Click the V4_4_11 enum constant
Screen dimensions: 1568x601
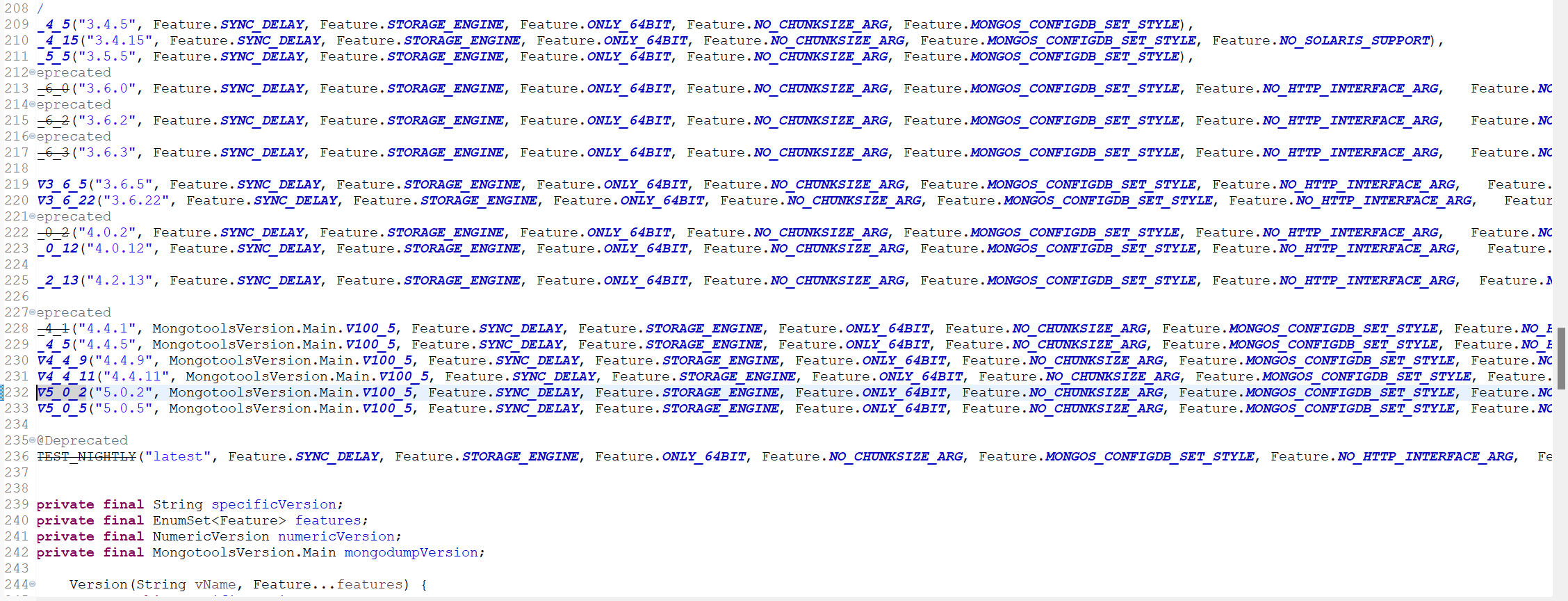click(x=66, y=376)
